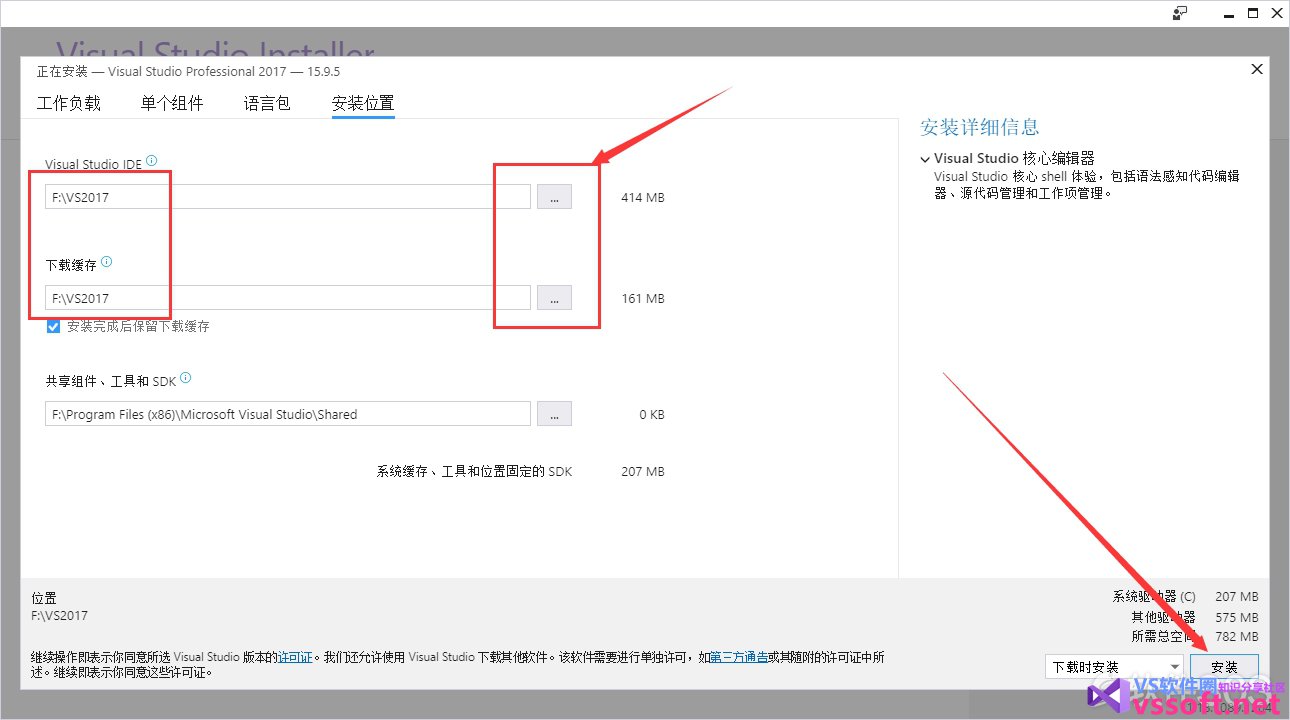The image size is (1290, 720).
Task: Browse for the Visual Studio IDE folder
Action: click(x=554, y=197)
